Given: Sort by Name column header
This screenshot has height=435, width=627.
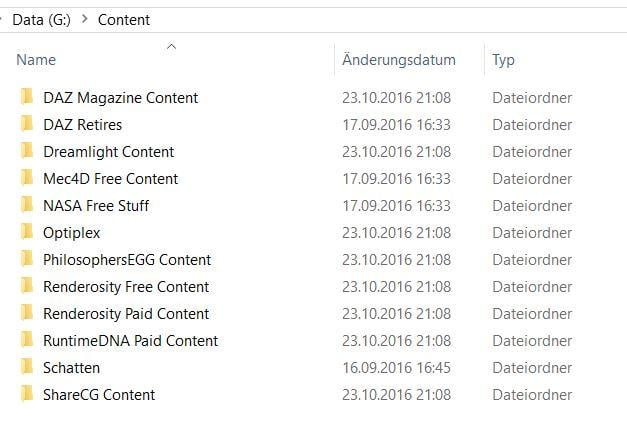Looking at the screenshot, I should tap(37, 60).
